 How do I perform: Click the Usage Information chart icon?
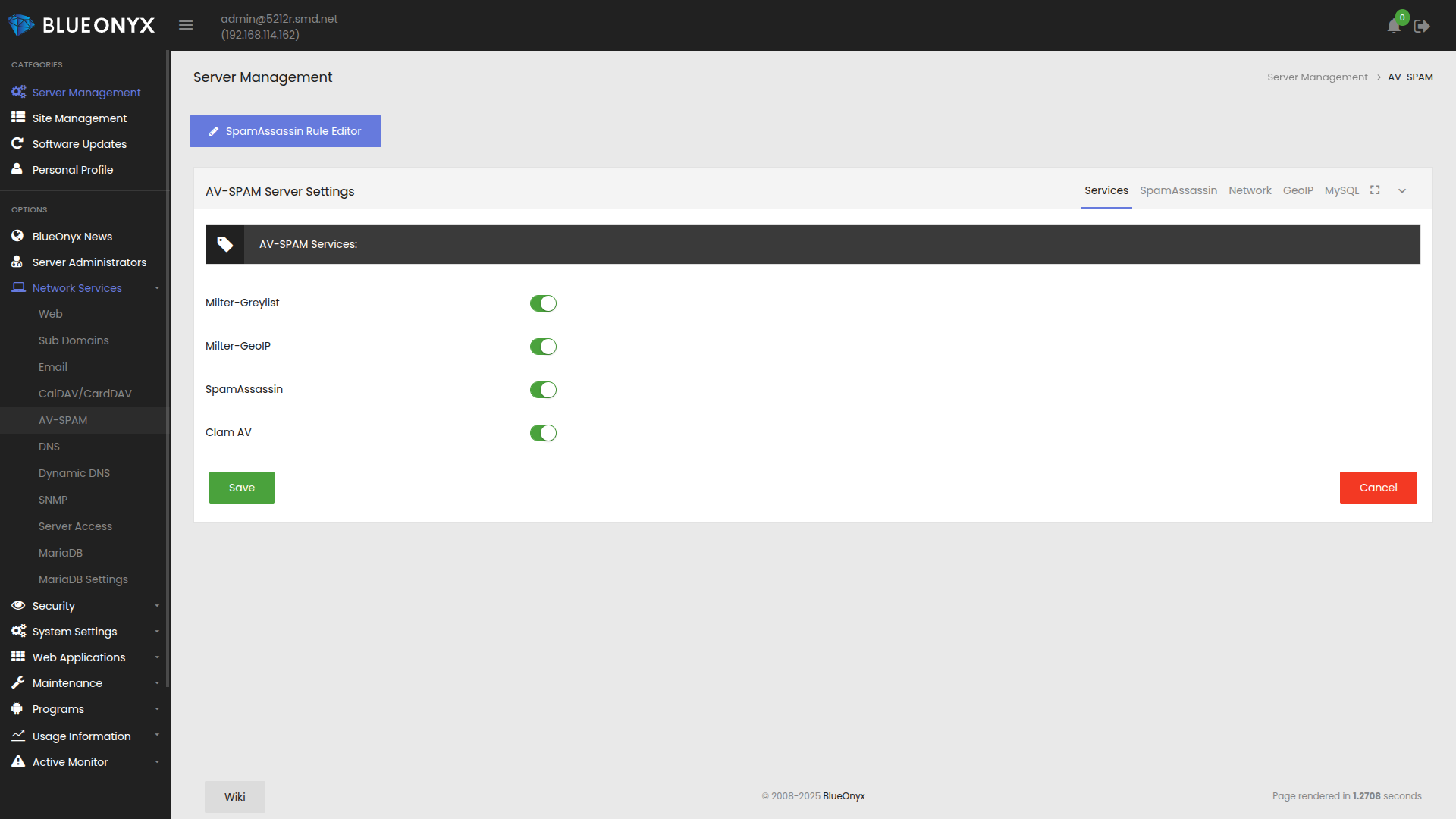coord(18,736)
